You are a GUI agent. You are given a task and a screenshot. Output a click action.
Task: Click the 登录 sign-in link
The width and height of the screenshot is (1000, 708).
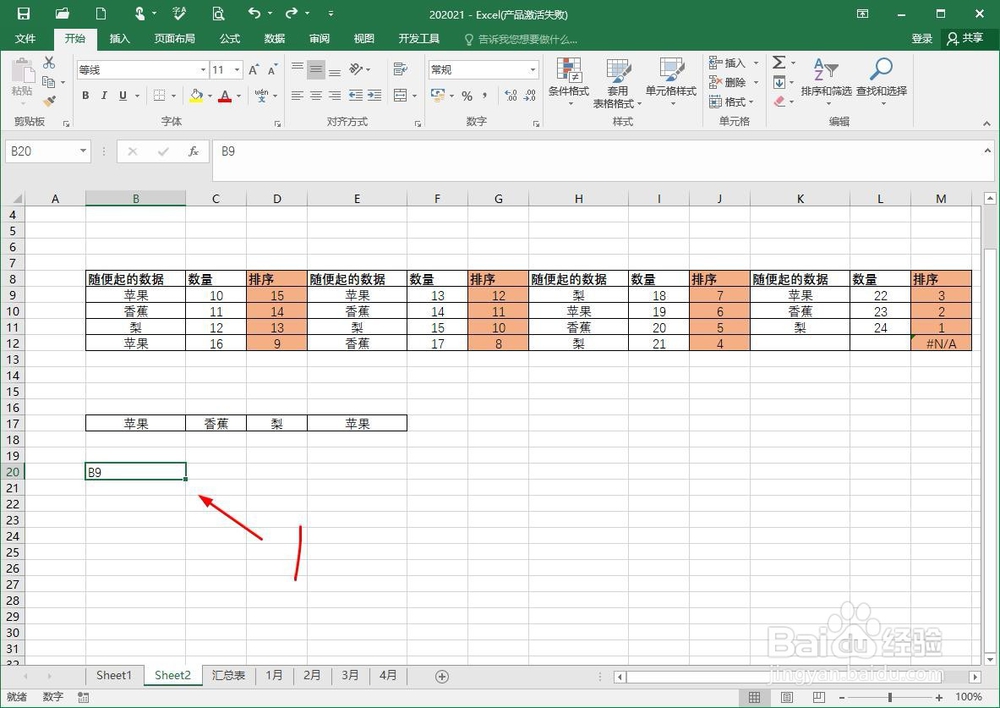(x=922, y=39)
